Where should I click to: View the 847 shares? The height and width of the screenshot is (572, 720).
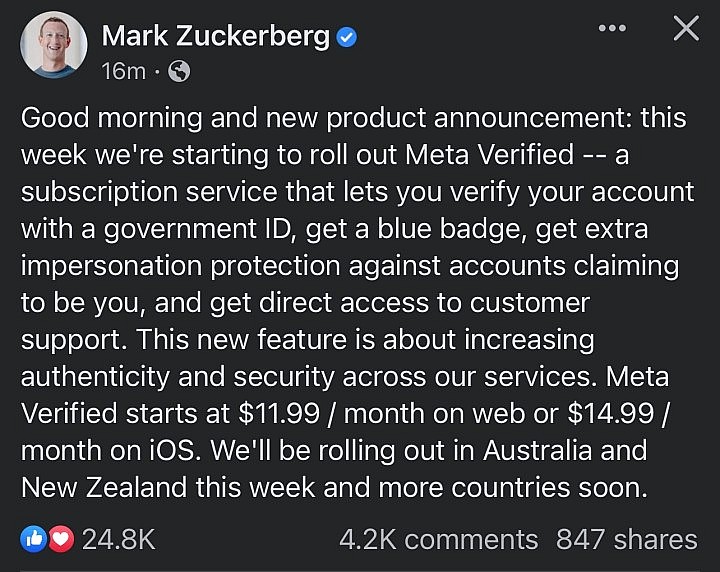click(x=627, y=540)
